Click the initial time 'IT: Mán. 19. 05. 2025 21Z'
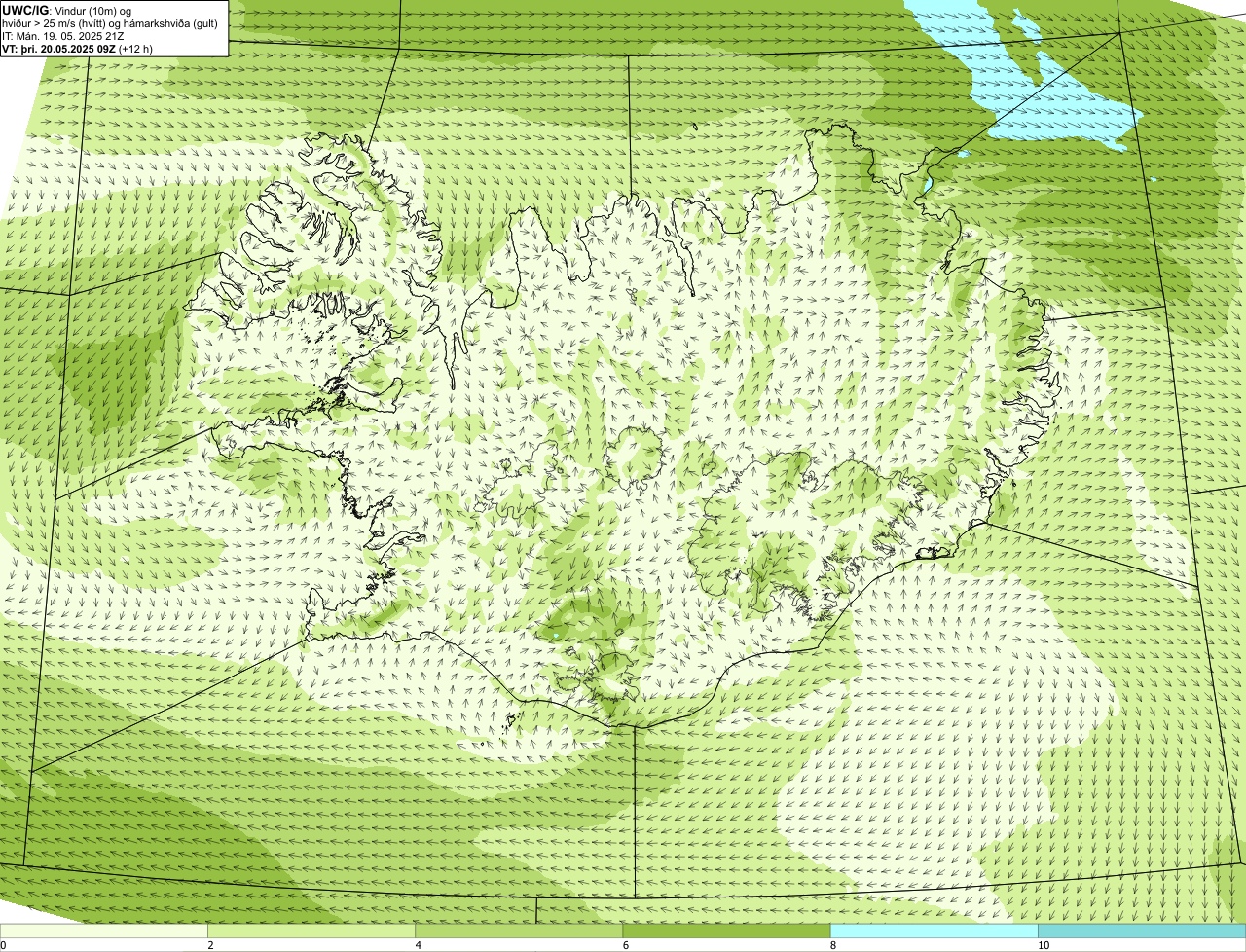The image size is (1246, 952). pyautogui.click(x=63, y=36)
